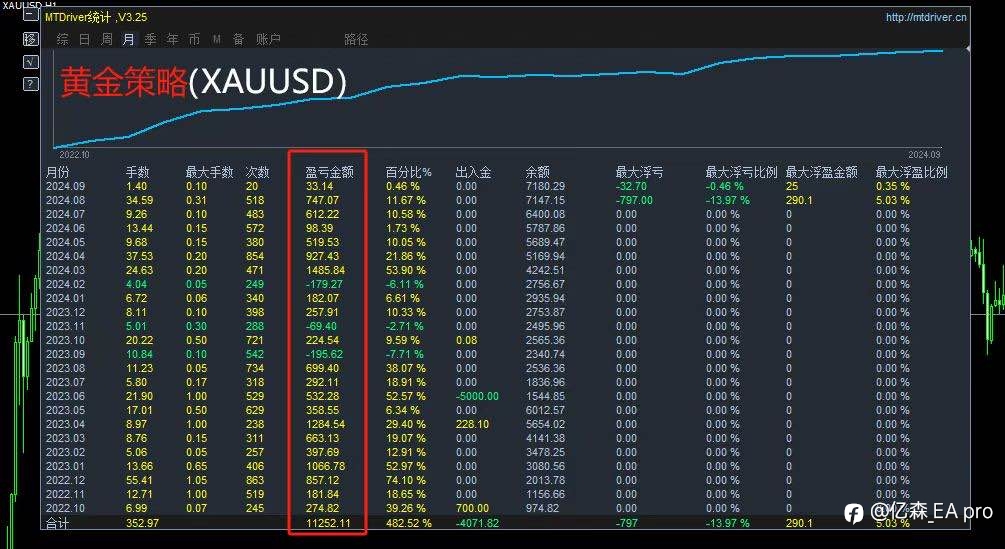
Task: Click the loss value -179.27
Action: 324,284
